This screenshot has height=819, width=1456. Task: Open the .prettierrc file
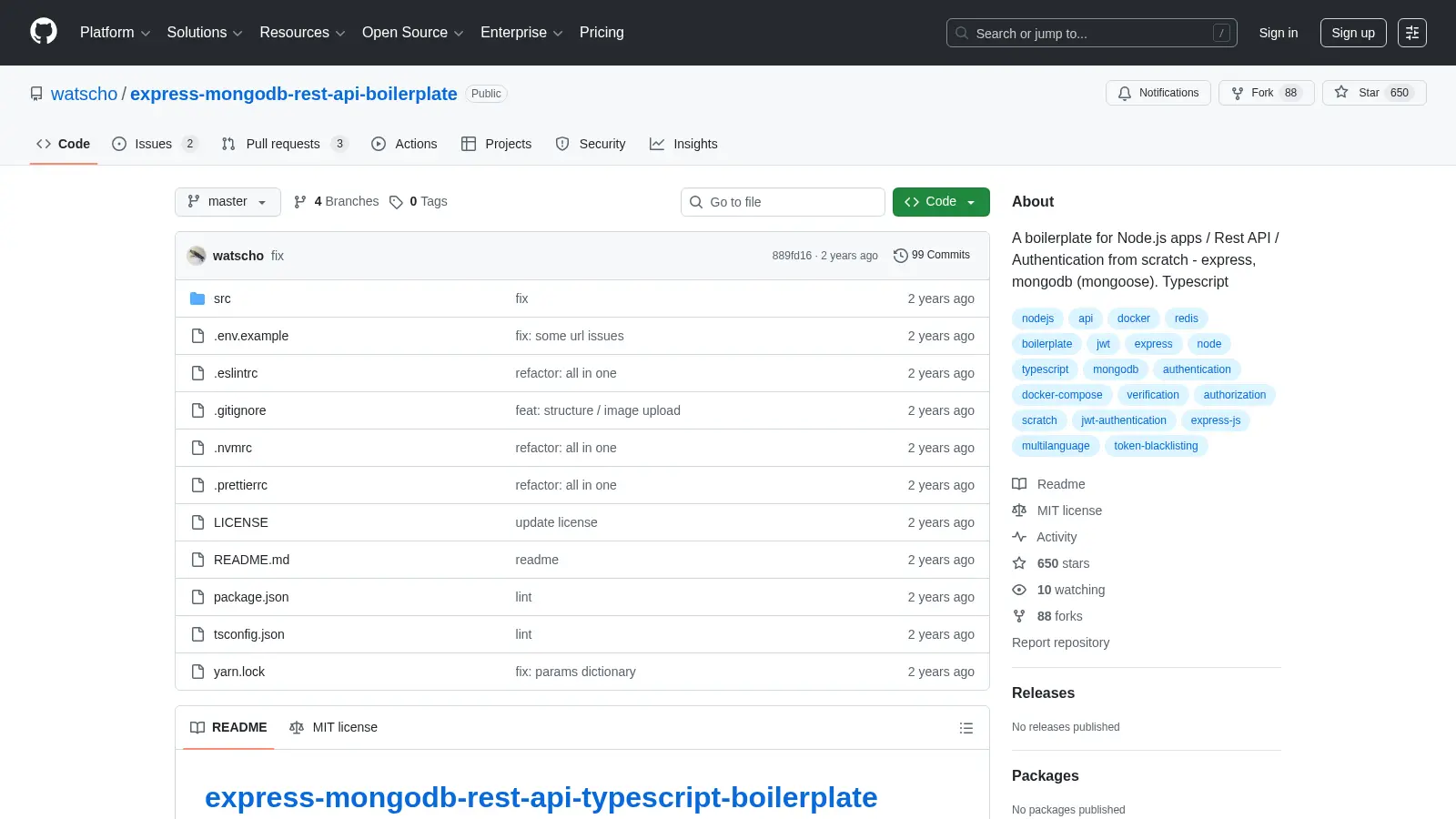pos(240,485)
